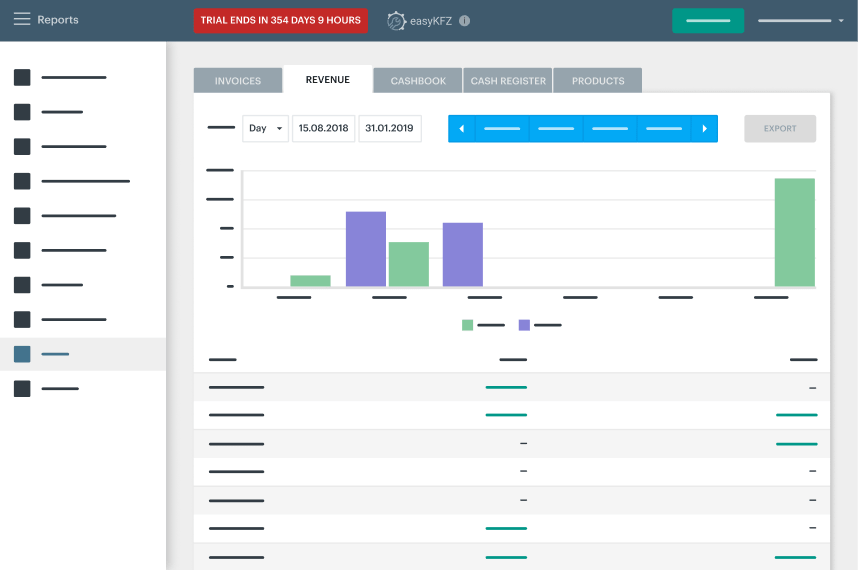The width and height of the screenshot is (858, 570).
Task: Go to previous period with left arrow
Action: click(x=462, y=129)
